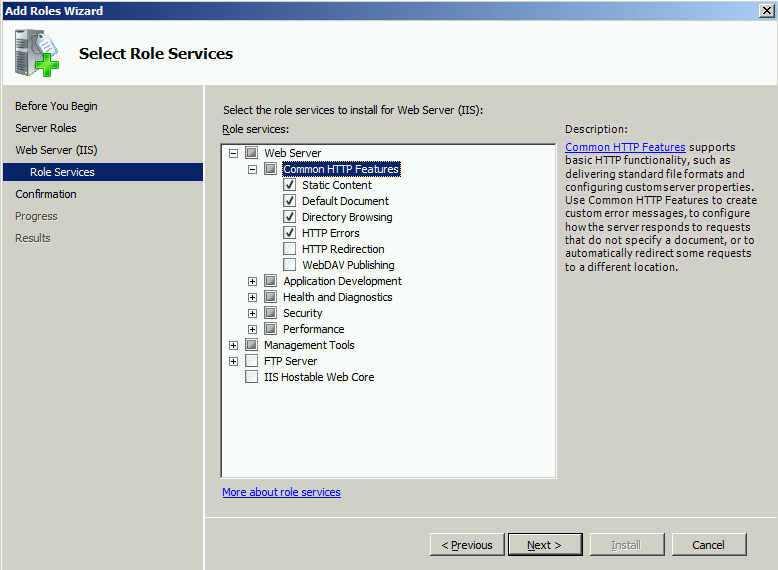Enable the WebDAV Publishing checkbox

290,264
